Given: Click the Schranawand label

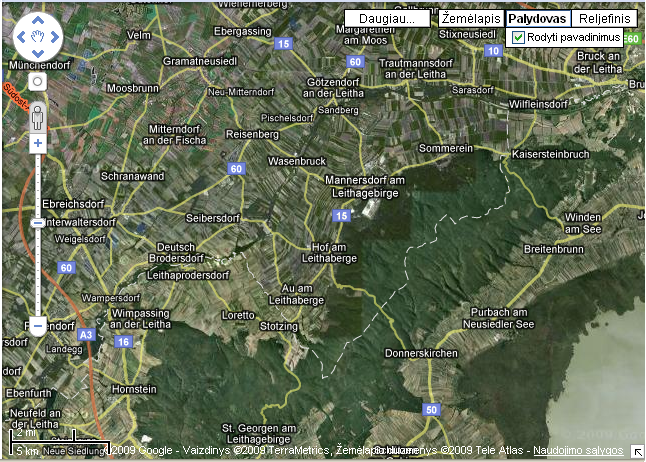Looking at the screenshot, I should [132, 176].
